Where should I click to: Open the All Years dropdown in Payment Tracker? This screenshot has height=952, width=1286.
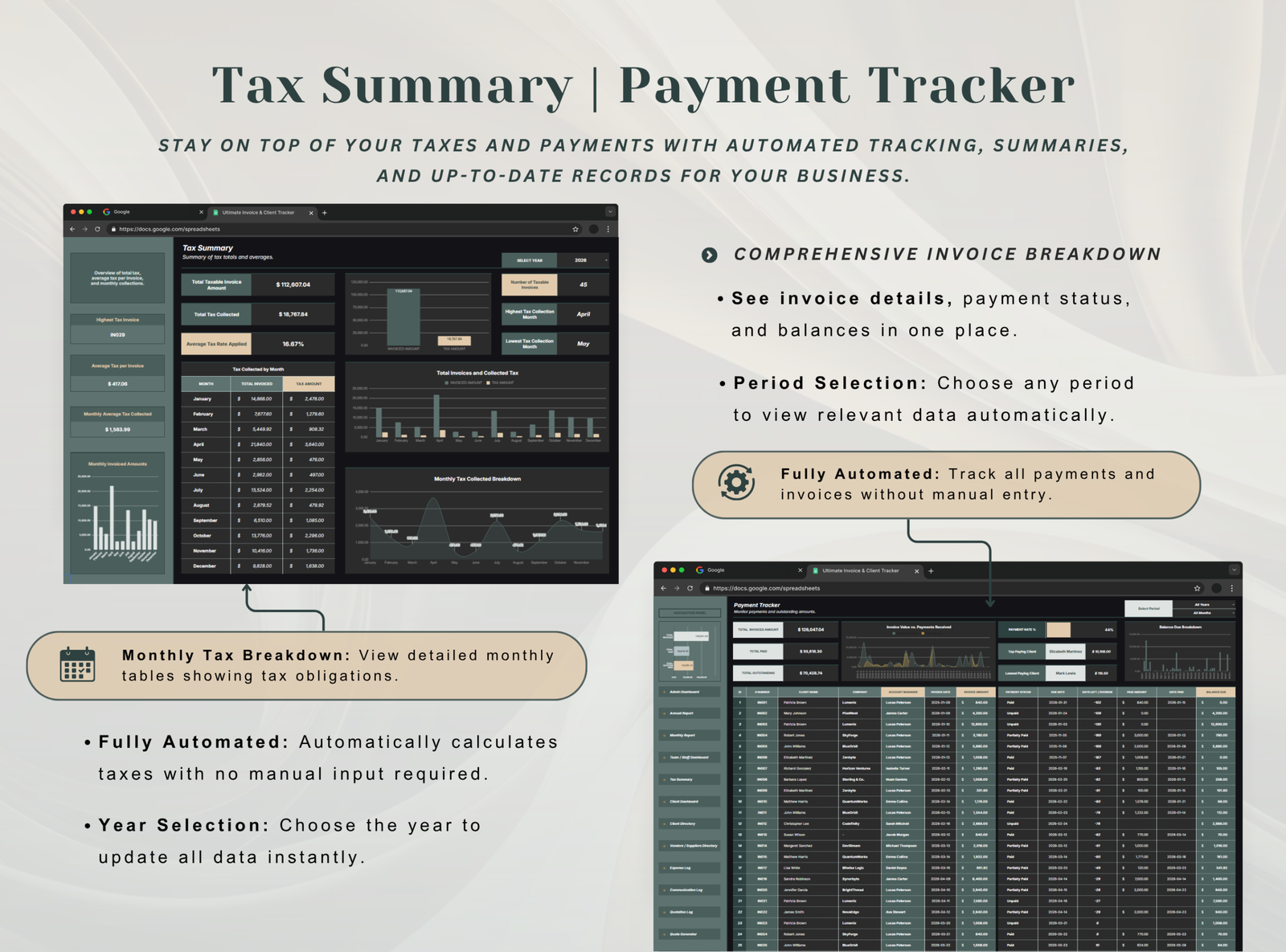tap(1203, 605)
